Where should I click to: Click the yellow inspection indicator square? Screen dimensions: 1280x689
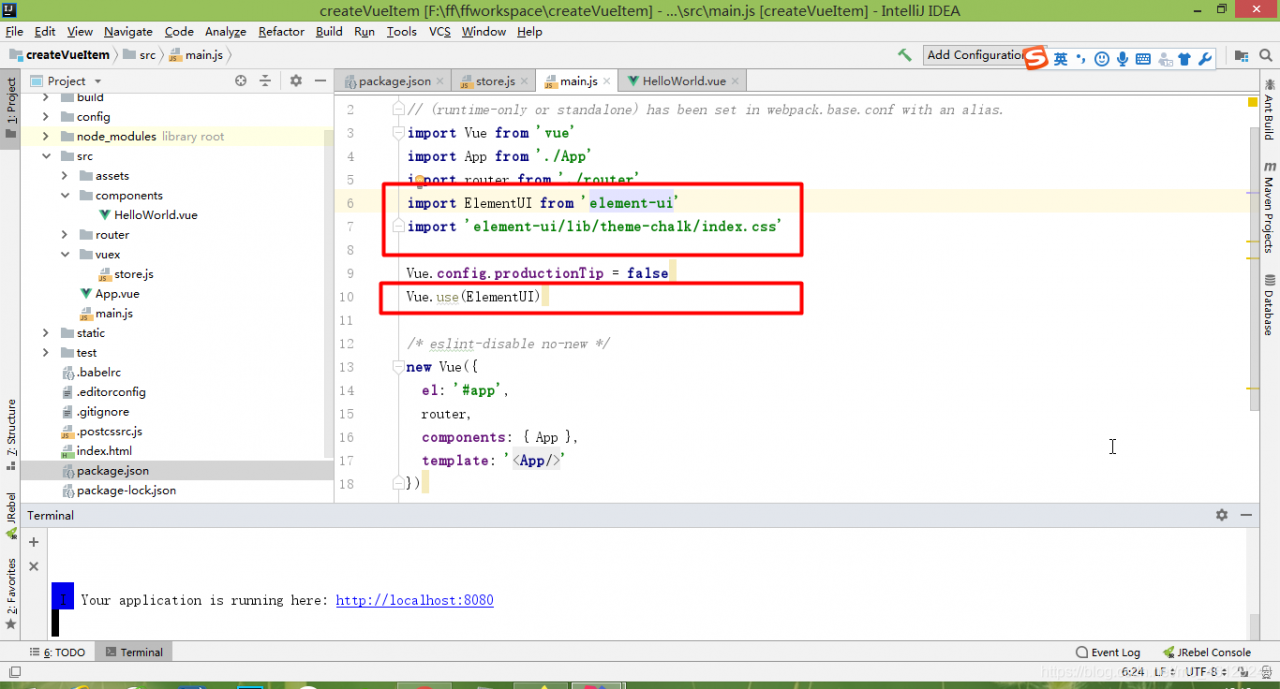(x=1253, y=102)
